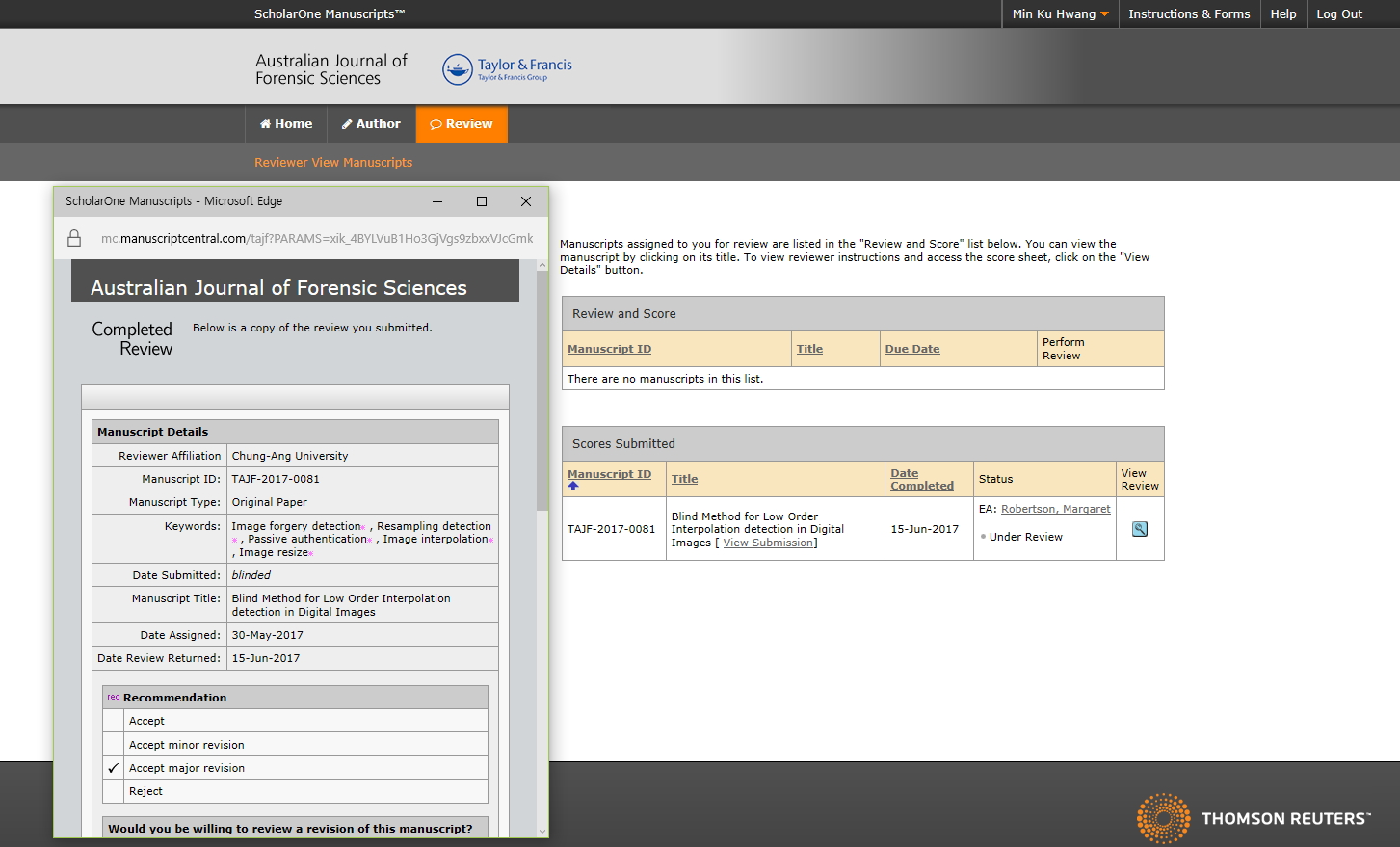Open the Help menu item
Screen dimensions: 1400x847
[x=1283, y=13]
